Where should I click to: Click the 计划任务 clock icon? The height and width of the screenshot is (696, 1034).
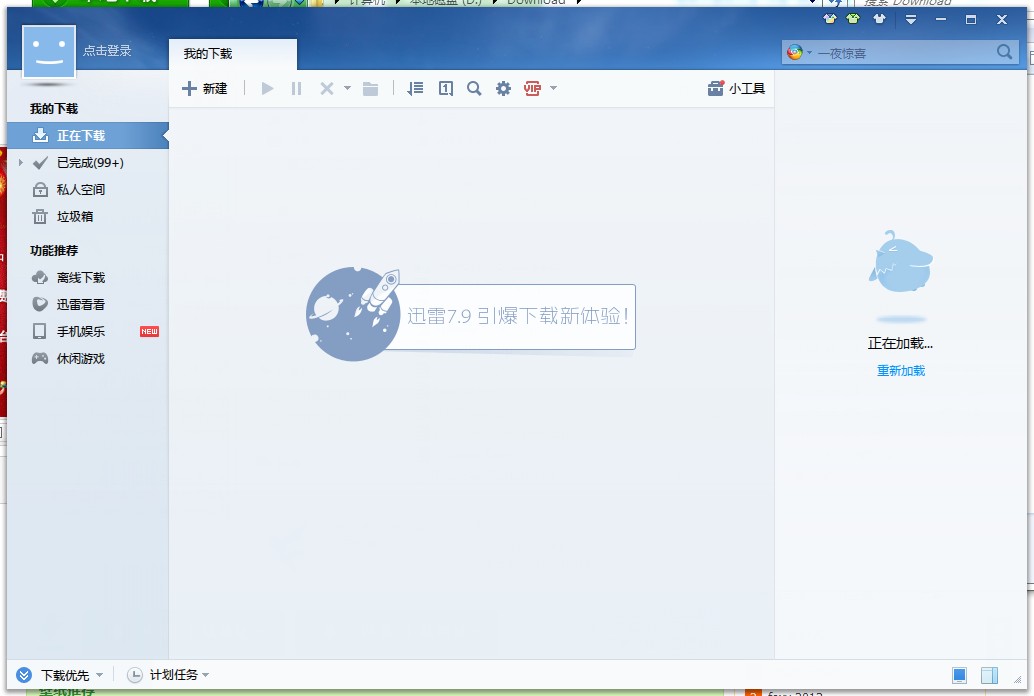click(x=135, y=675)
